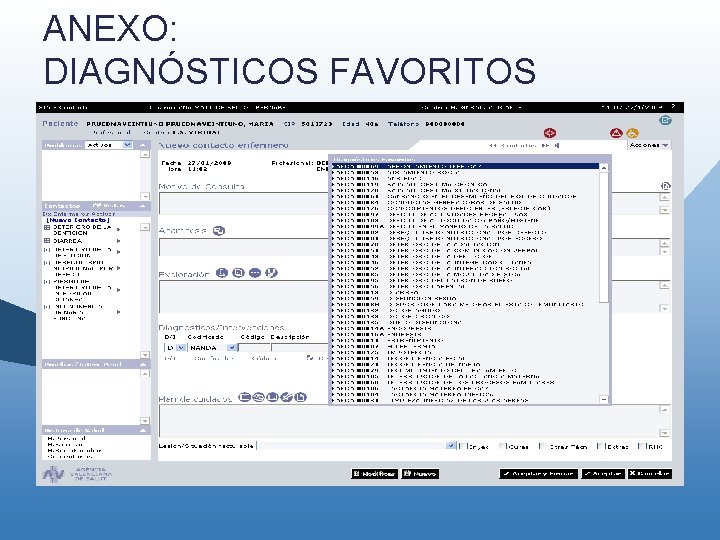Click the third icon beside Plan de cuidados

coord(272,397)
